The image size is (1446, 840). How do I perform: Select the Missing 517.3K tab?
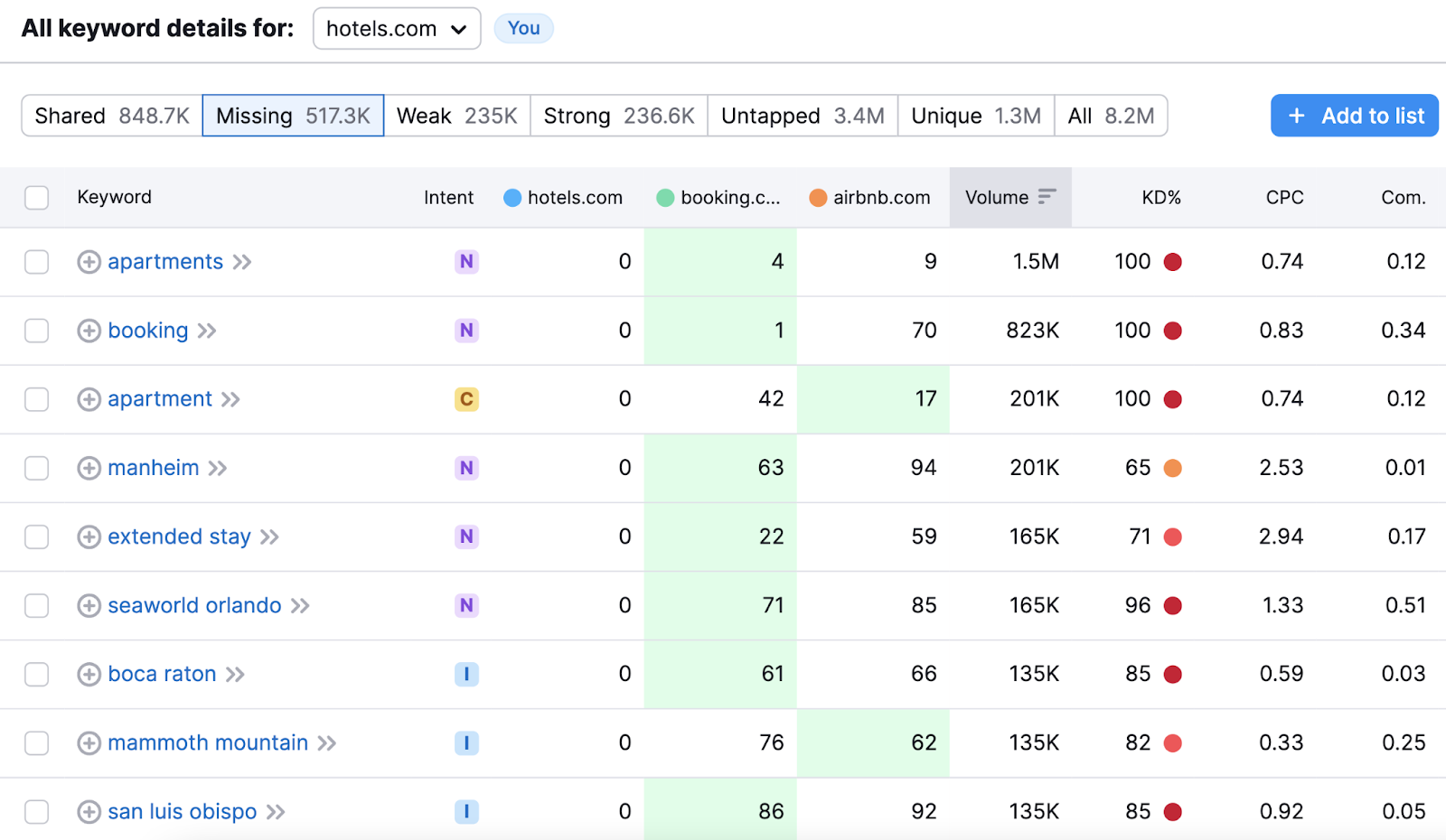[293, 116]
